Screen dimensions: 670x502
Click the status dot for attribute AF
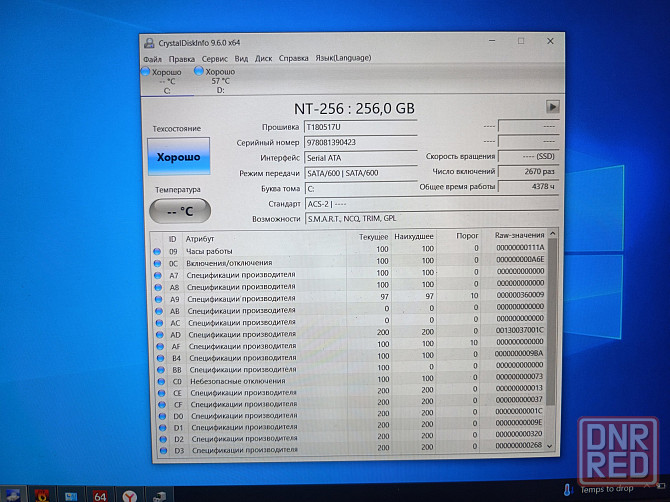coord(160,346)
